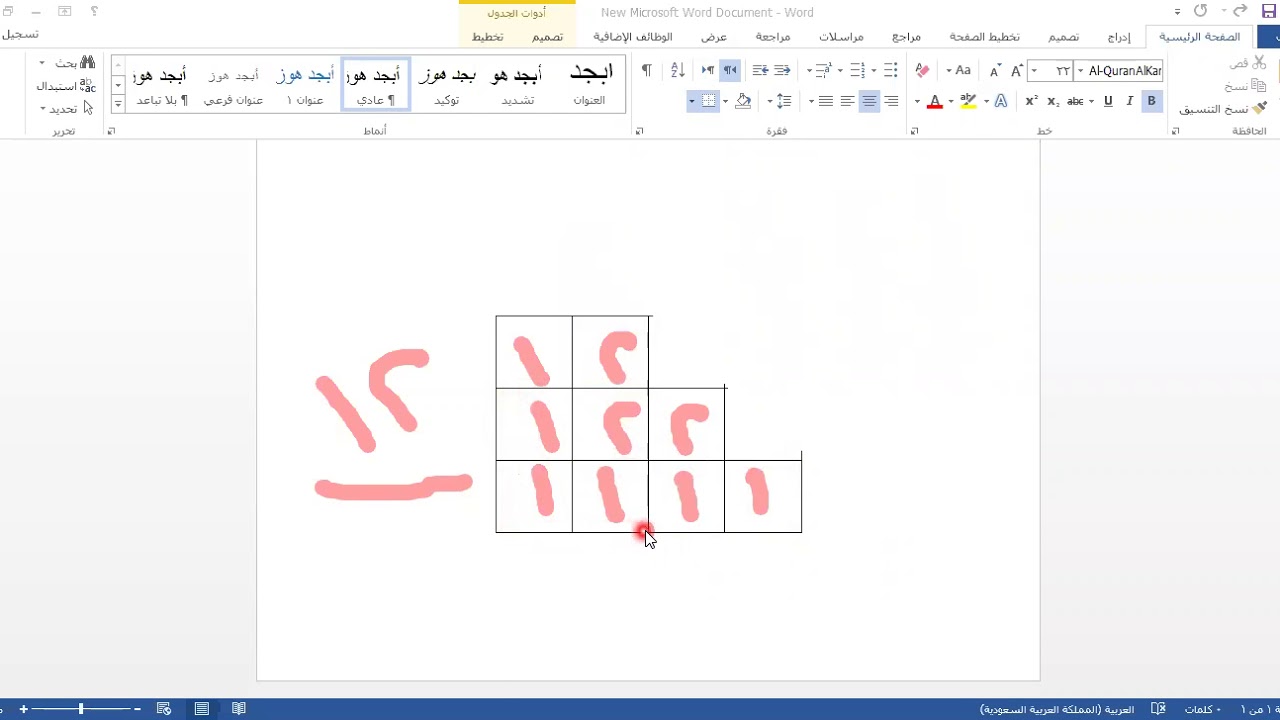Click Cut (قص) in the clipboard group
Viewport: 1280px width, 720px height.
click(1247, 63)
